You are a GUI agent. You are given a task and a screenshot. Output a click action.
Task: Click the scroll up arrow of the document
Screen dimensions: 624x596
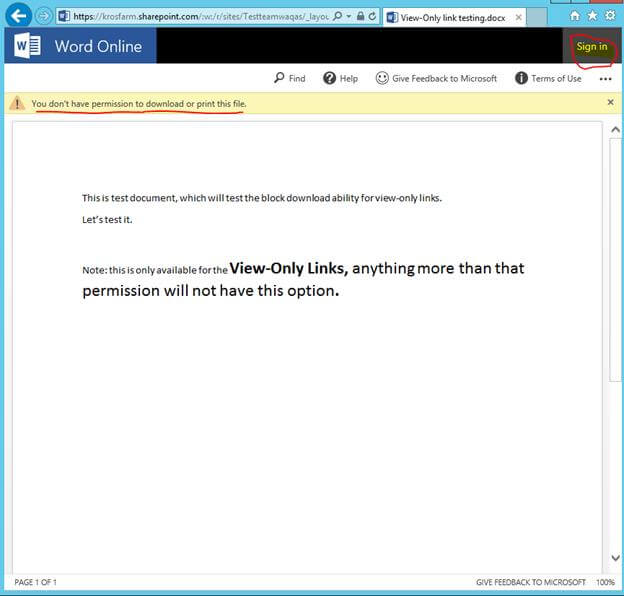pos(615,129)
